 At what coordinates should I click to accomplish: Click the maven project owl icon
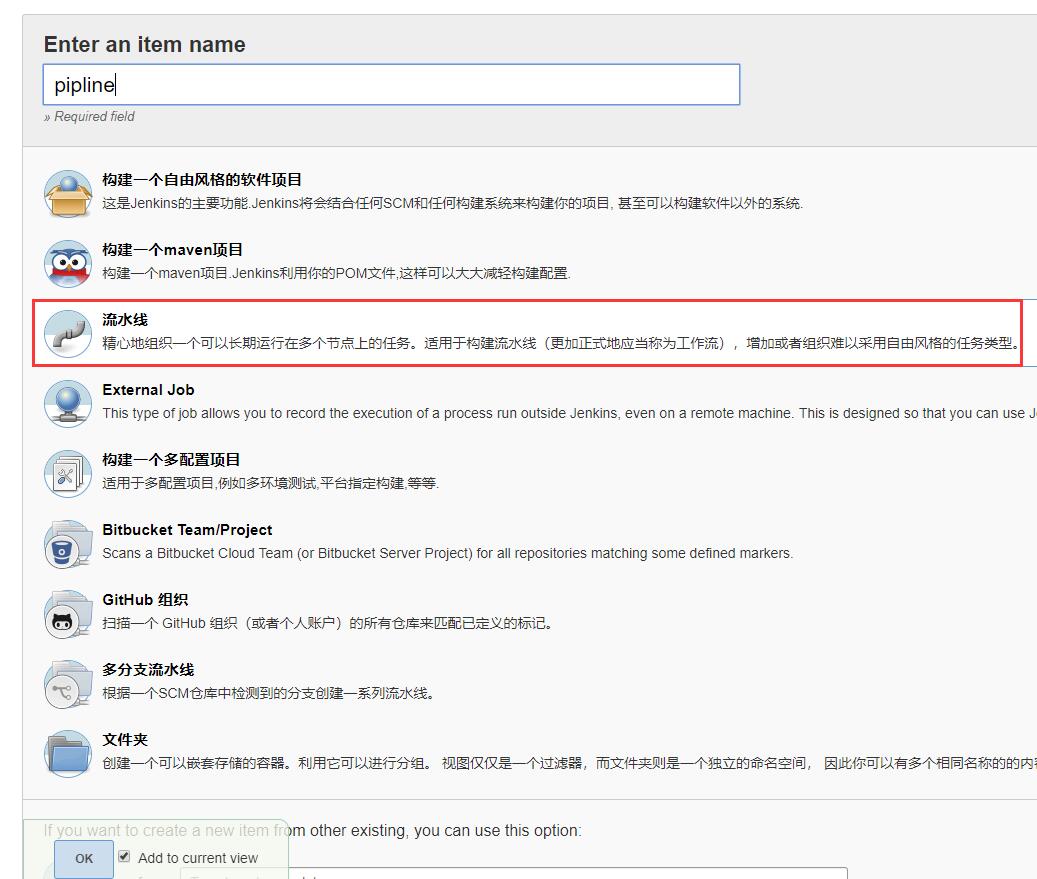click(x=67, y=264)
